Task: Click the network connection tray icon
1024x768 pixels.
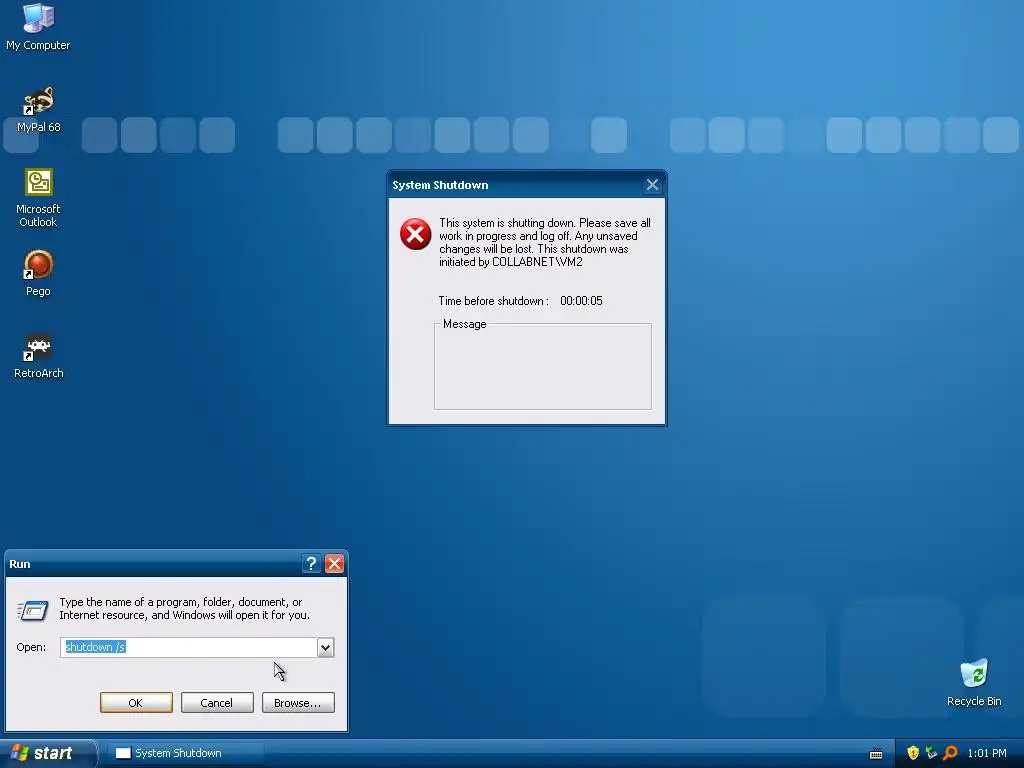Action: 931,753
